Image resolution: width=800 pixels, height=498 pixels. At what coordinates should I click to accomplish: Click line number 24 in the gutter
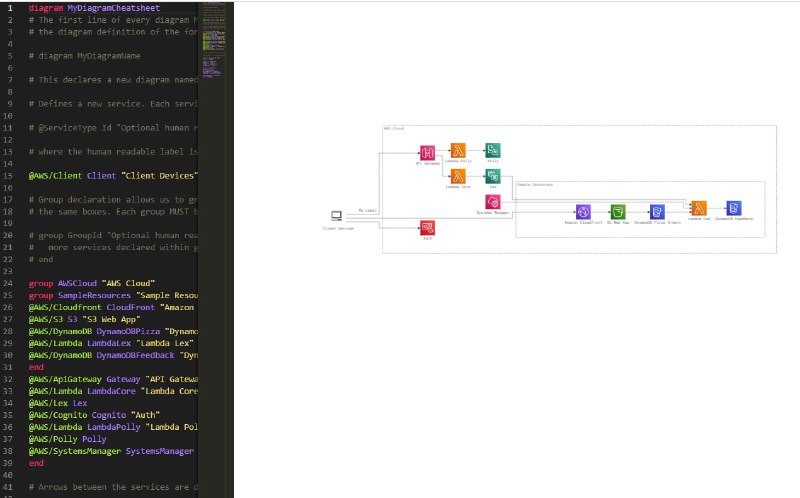coord(8,283)
